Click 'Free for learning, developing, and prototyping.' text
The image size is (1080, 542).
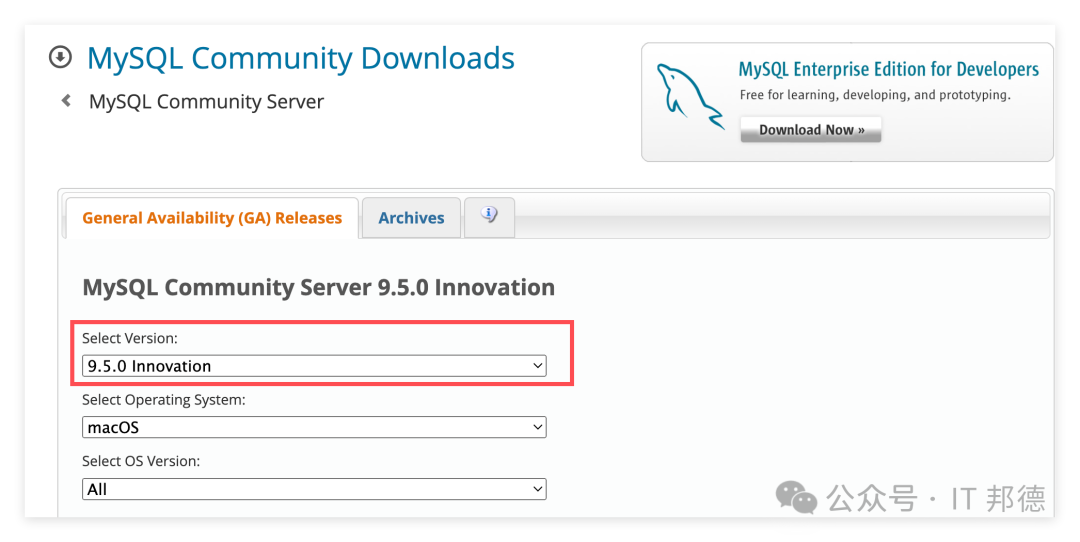click(875, 95)
